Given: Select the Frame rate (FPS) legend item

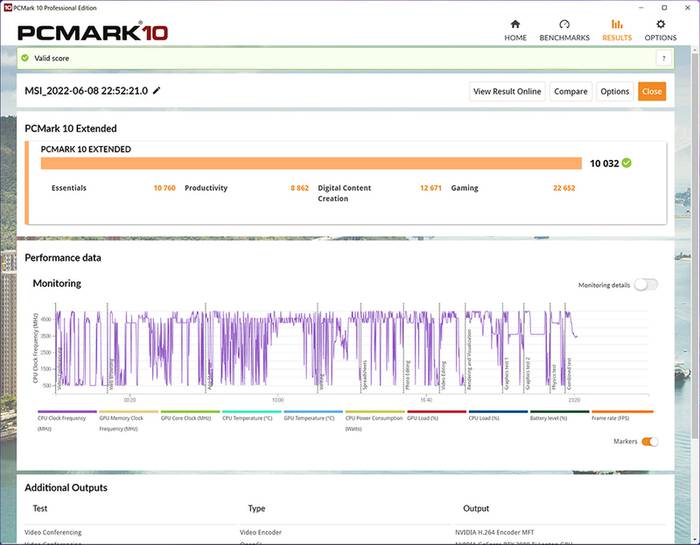Looking at the screenshot, I should [622, 416].
